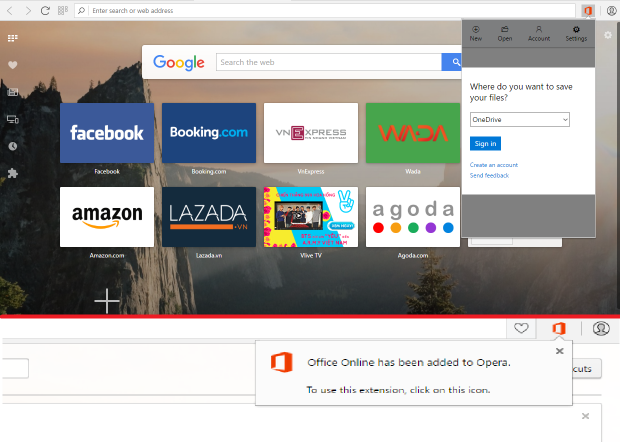This screenshot has height=442, width=620.
Task: Click the Office Online extension icon in the address bar
Action: [588, 10]
